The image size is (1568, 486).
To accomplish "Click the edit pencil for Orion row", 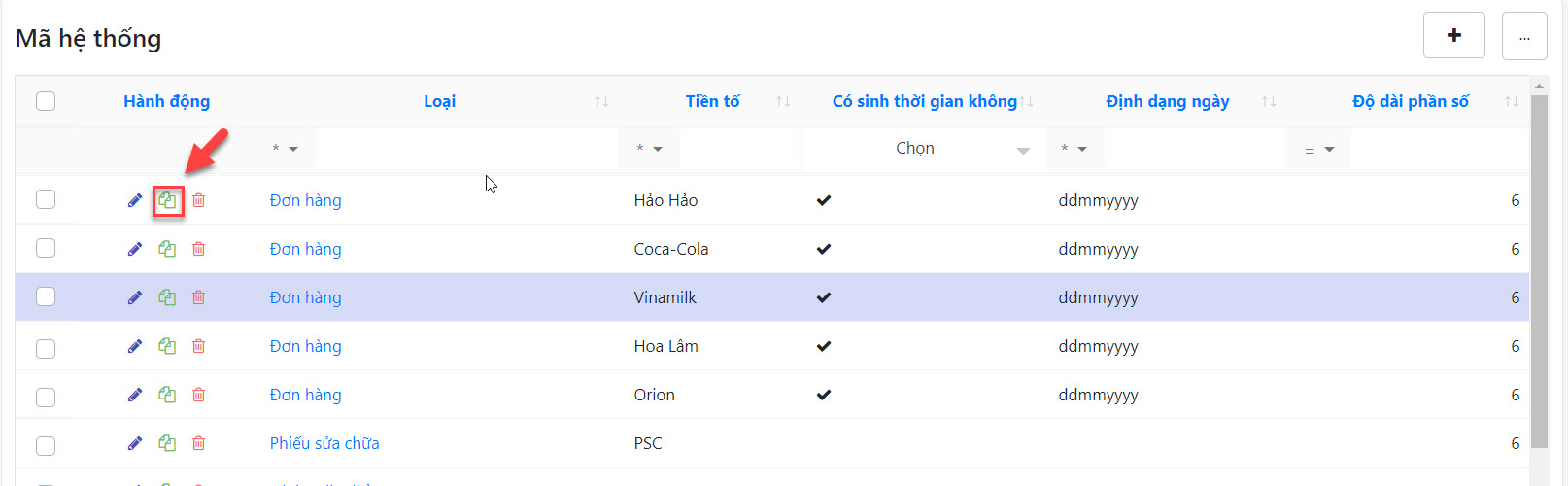I will click(x=135, y=395).
